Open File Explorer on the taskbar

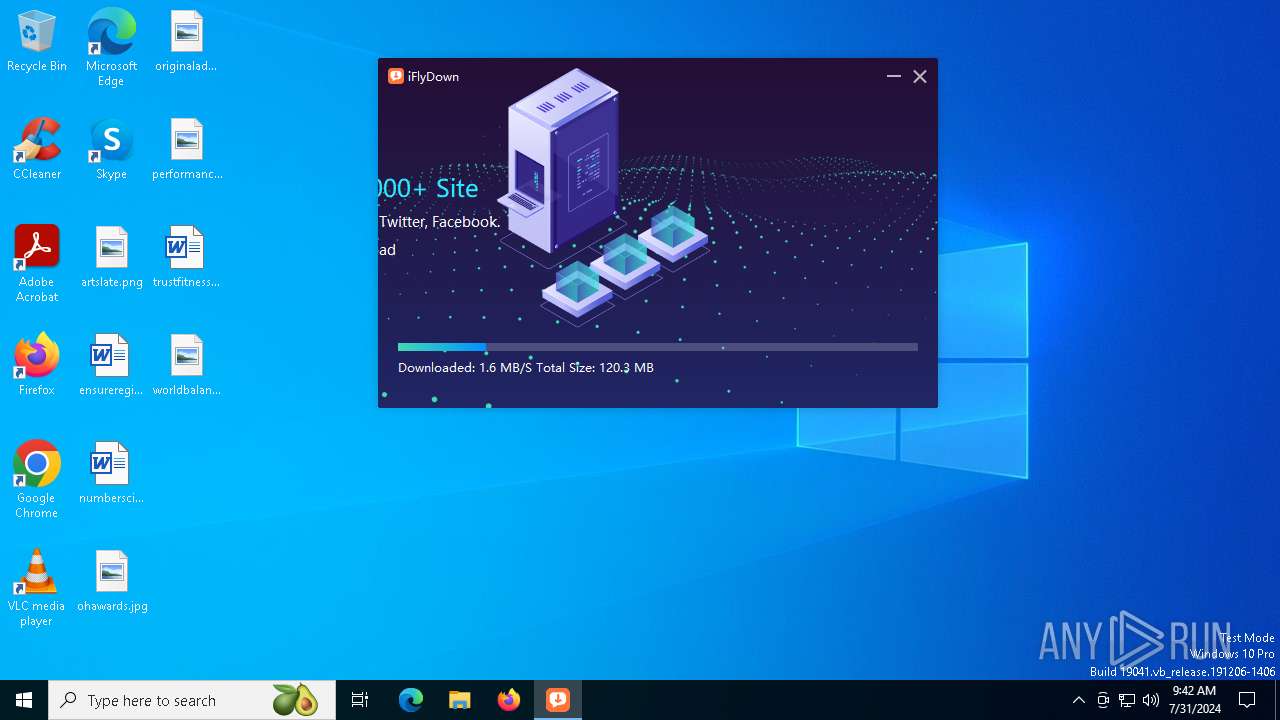pyautogui.click(x=460, y=700)
